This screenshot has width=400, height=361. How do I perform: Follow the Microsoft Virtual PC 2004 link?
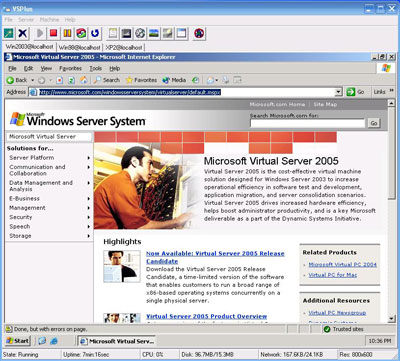[x=342, y=265]
